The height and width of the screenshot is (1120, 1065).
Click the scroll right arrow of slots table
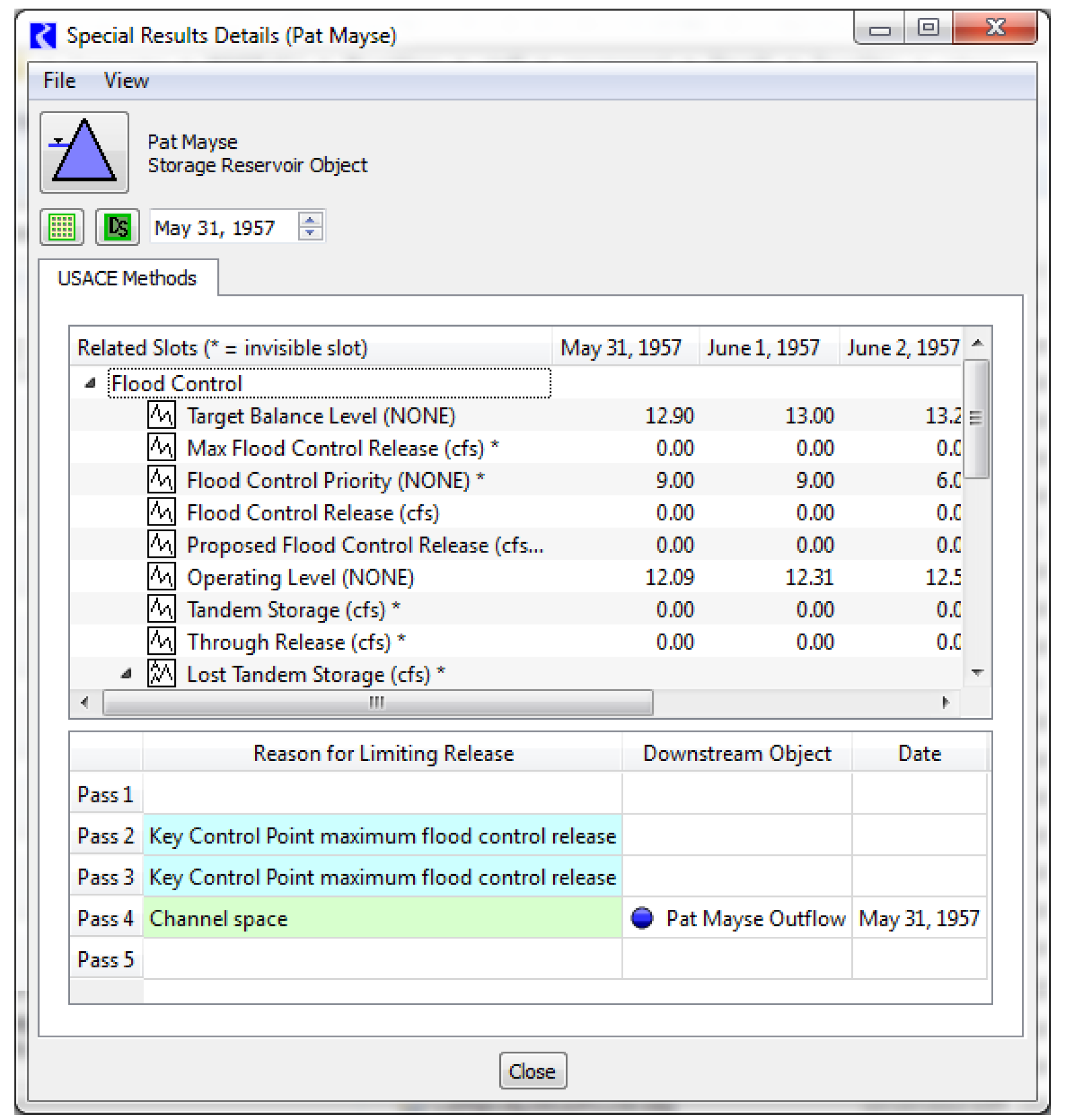(x=945, y=702)
